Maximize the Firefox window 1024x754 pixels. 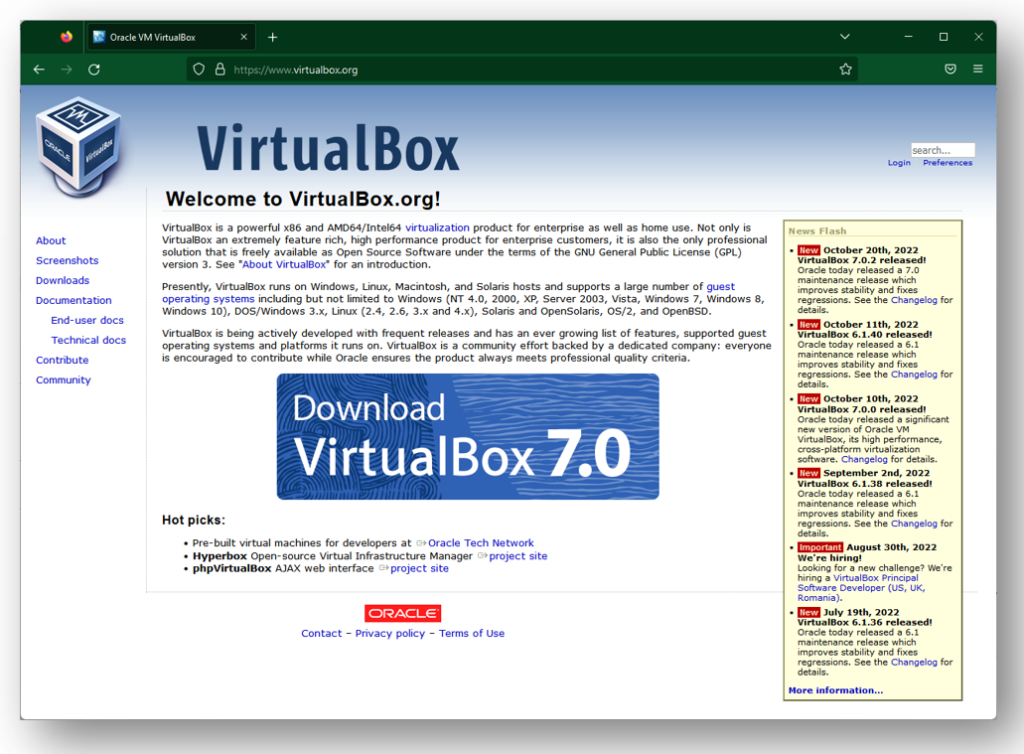point(943,37)
